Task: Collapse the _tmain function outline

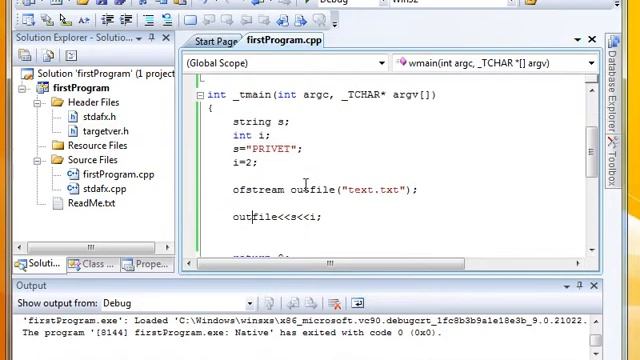Action: pos(200,96)
